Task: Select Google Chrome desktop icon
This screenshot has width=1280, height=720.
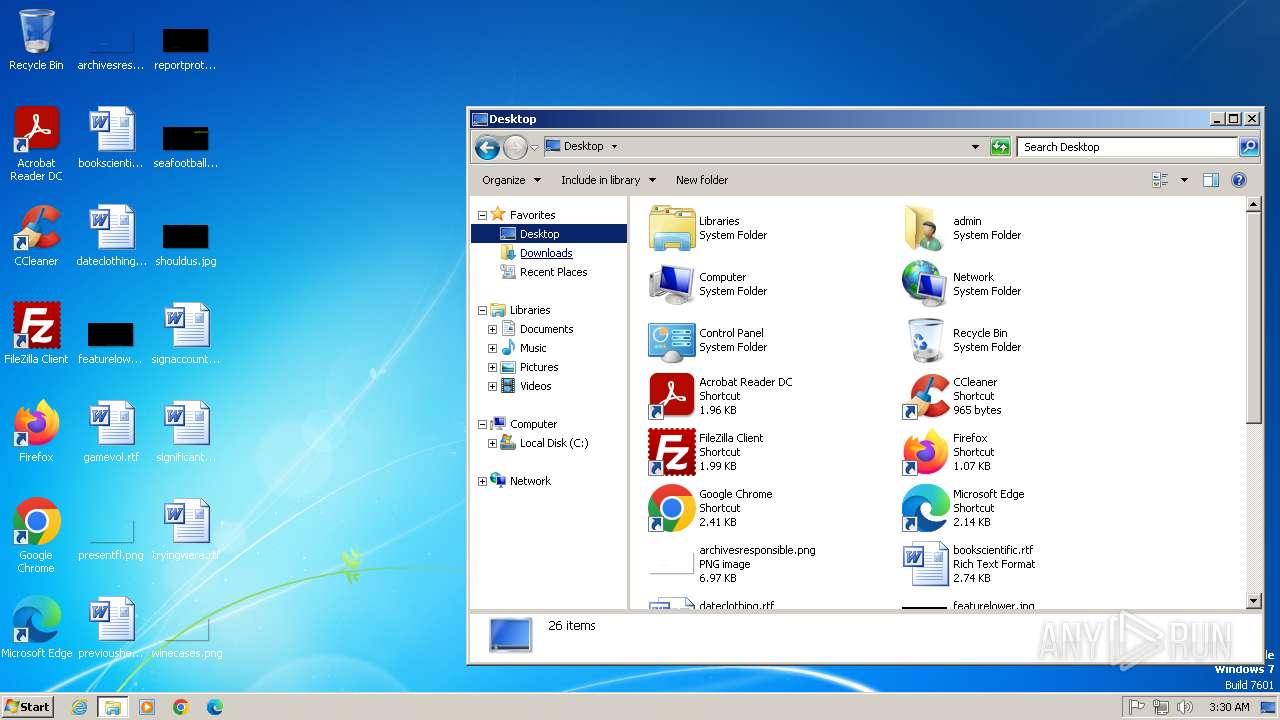Action: coord(36,536)
